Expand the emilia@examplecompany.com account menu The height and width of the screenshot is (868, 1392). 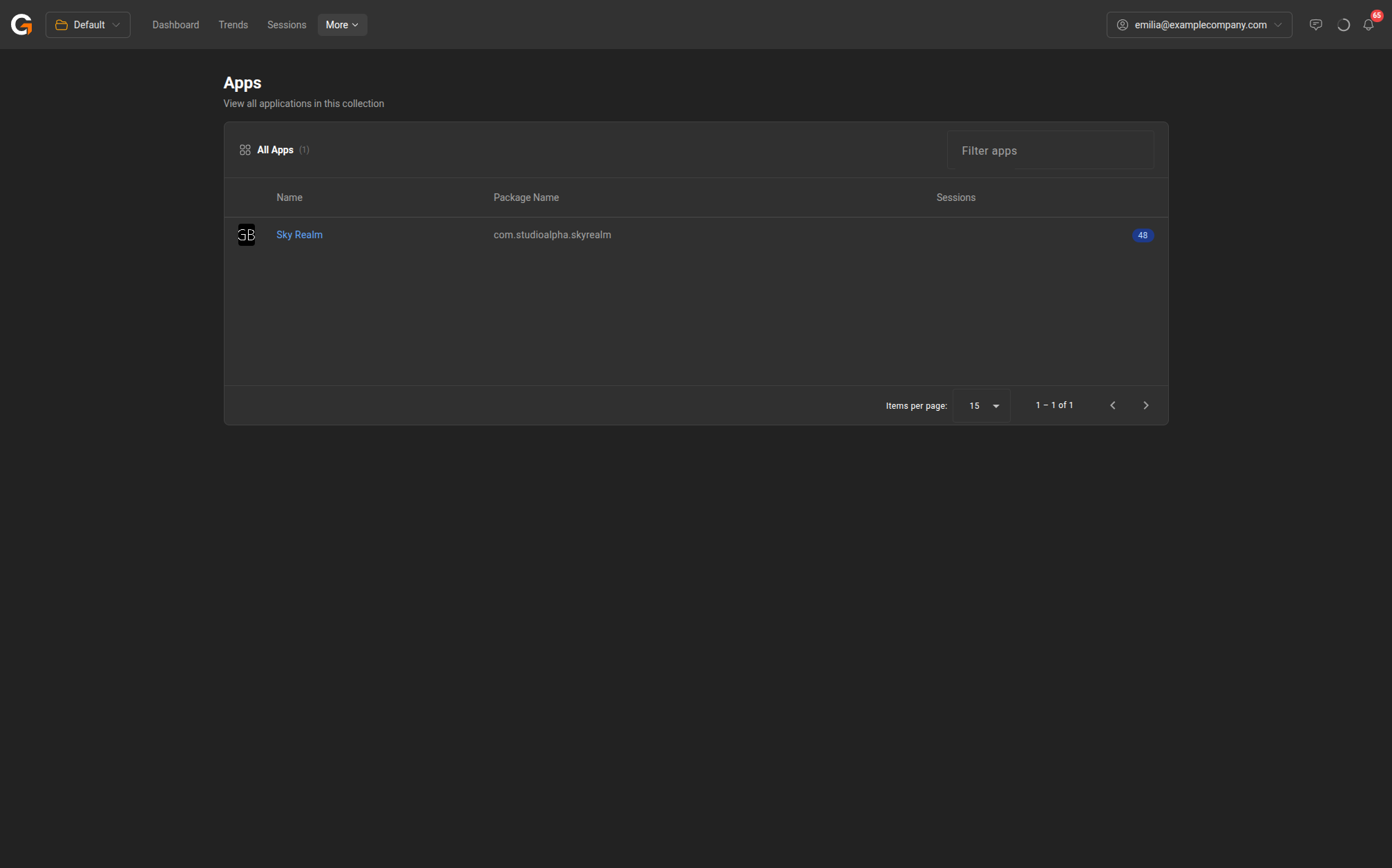point(1199,25)
